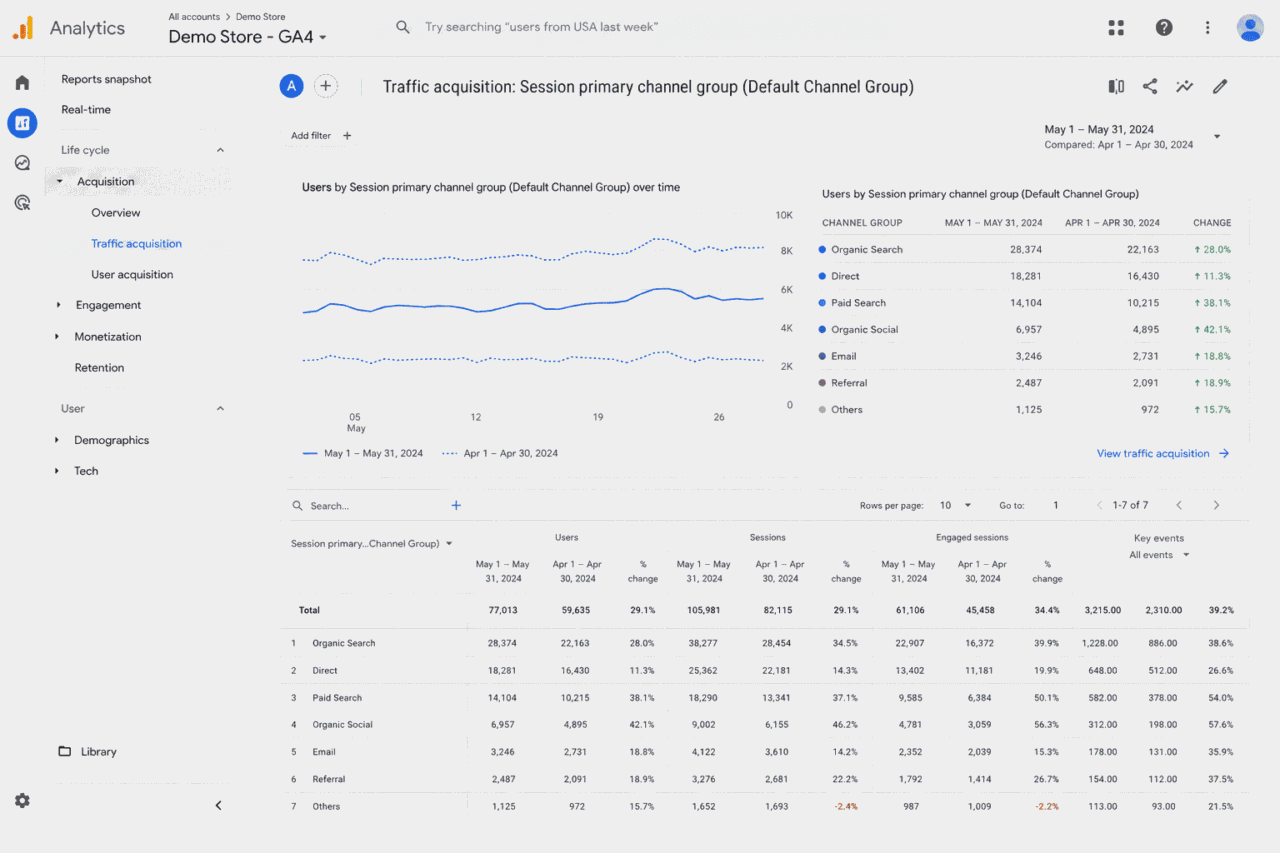Viewport: 1280px width, 853px height.
Task: Collapse the User section
Action: click(221, 408)
